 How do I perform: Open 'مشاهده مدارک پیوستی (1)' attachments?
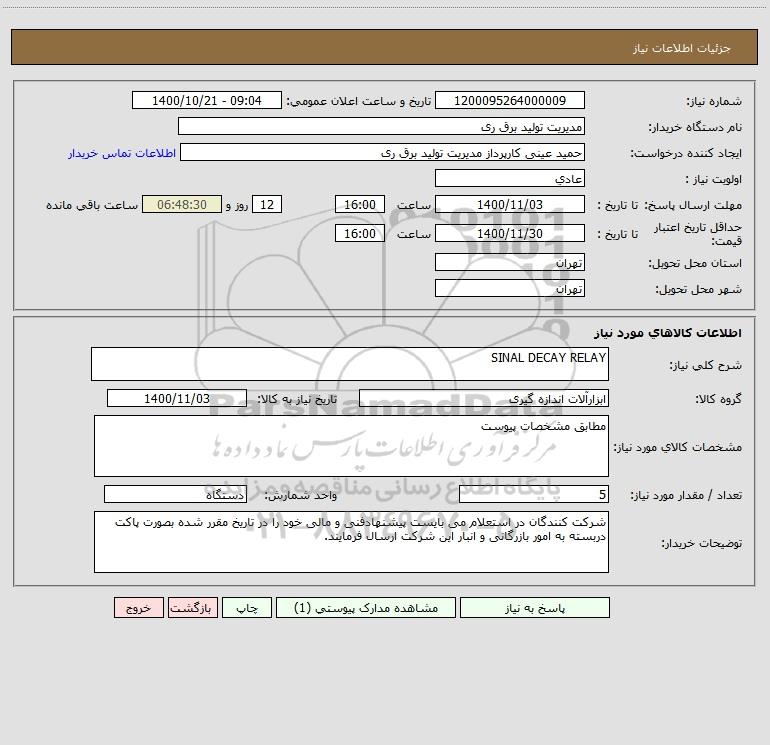click(x=366, y=607)
